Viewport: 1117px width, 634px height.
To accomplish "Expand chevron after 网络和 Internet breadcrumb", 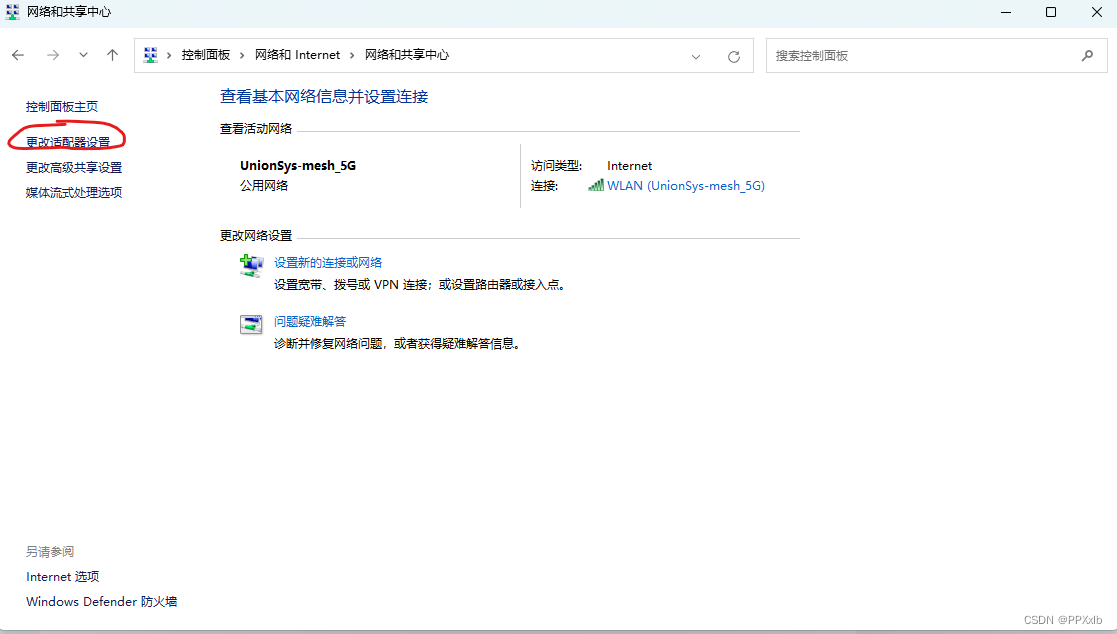I will [x=352, y=56].
